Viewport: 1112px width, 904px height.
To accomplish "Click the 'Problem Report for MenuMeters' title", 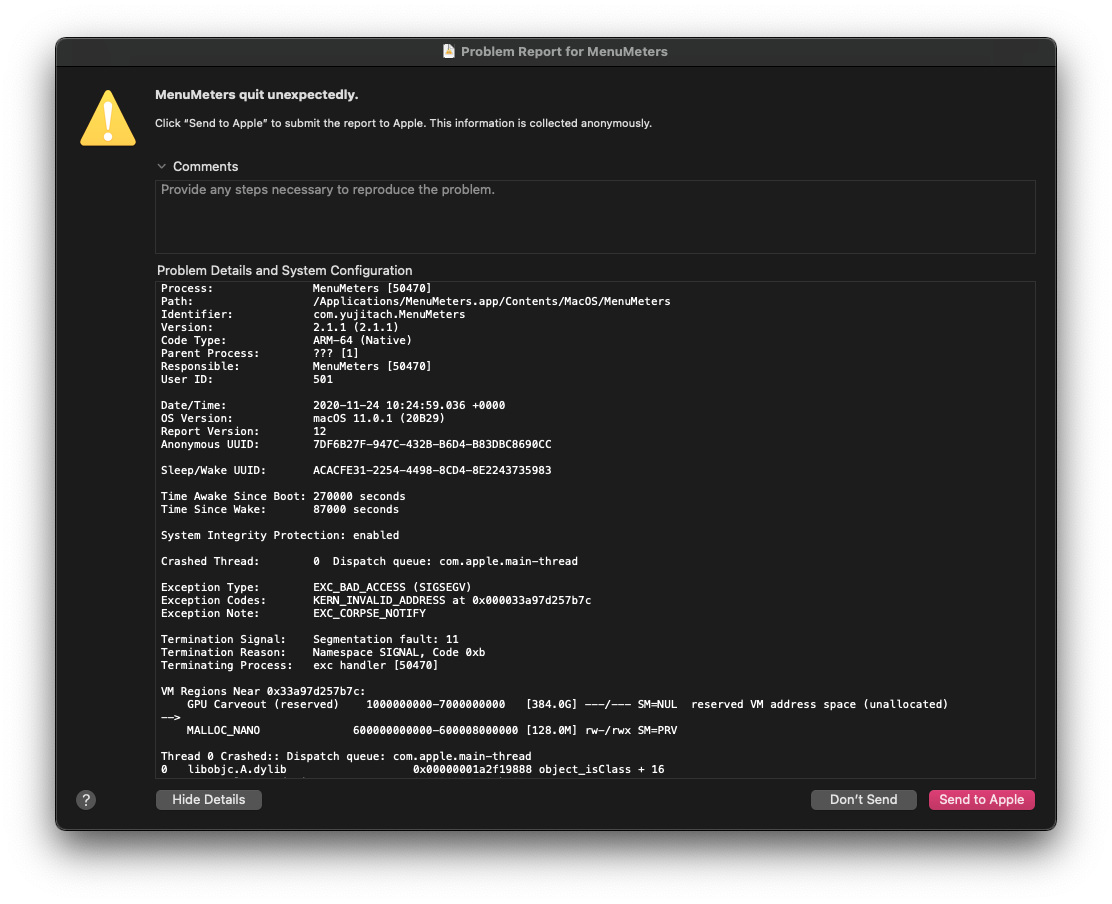I will coord(564,52).
